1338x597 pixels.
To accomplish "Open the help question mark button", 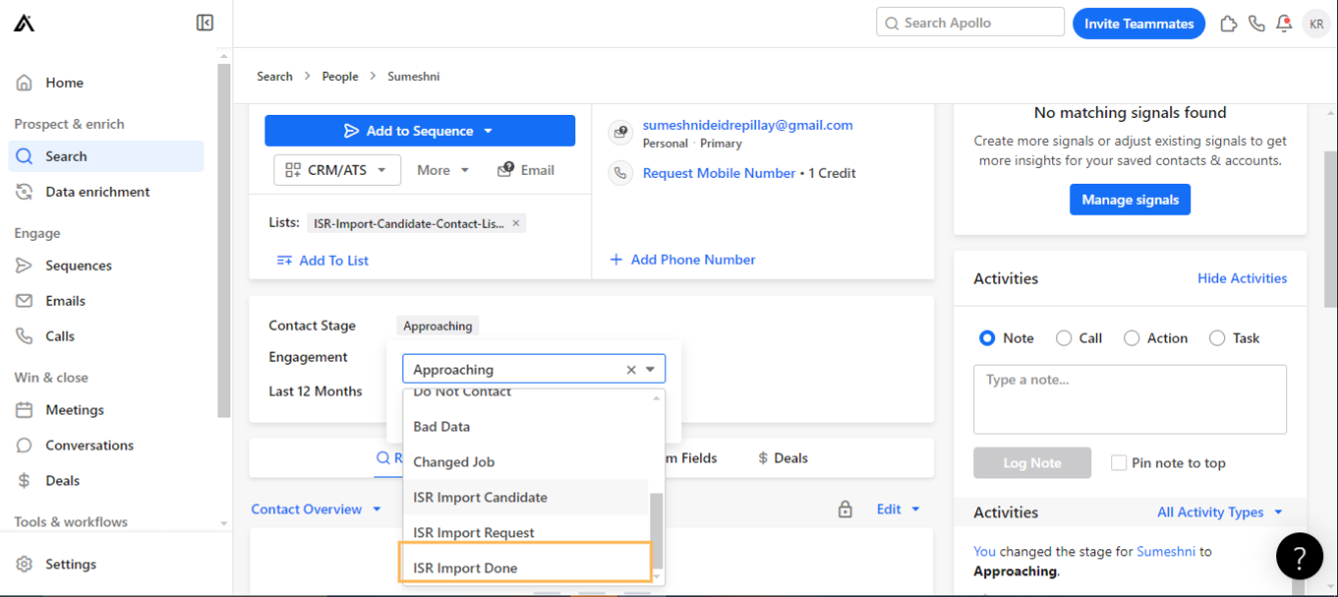I will point(1299,556).
